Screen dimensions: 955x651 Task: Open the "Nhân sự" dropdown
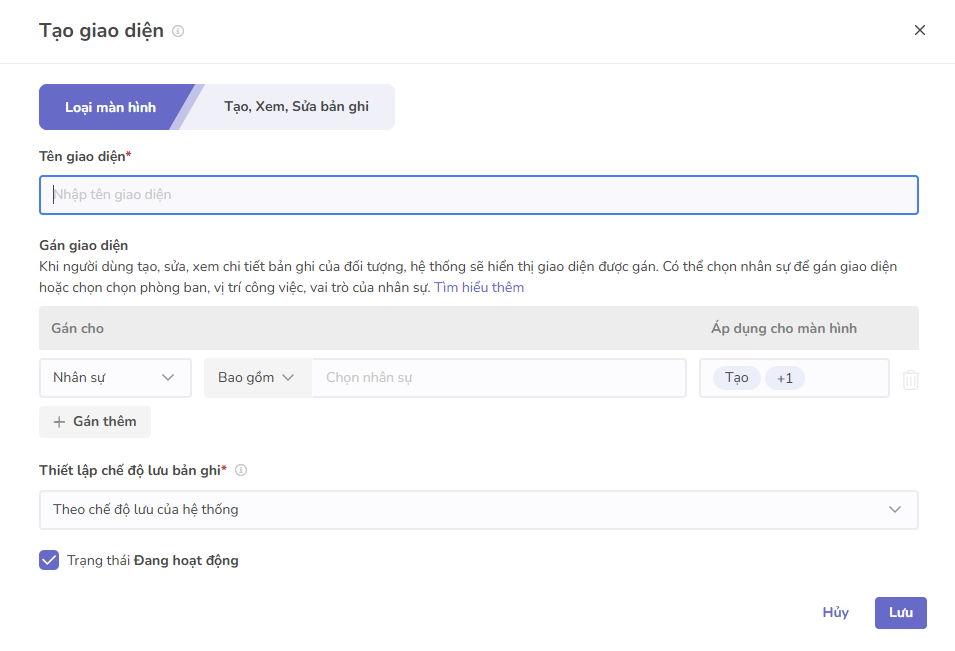coord(115,378)
